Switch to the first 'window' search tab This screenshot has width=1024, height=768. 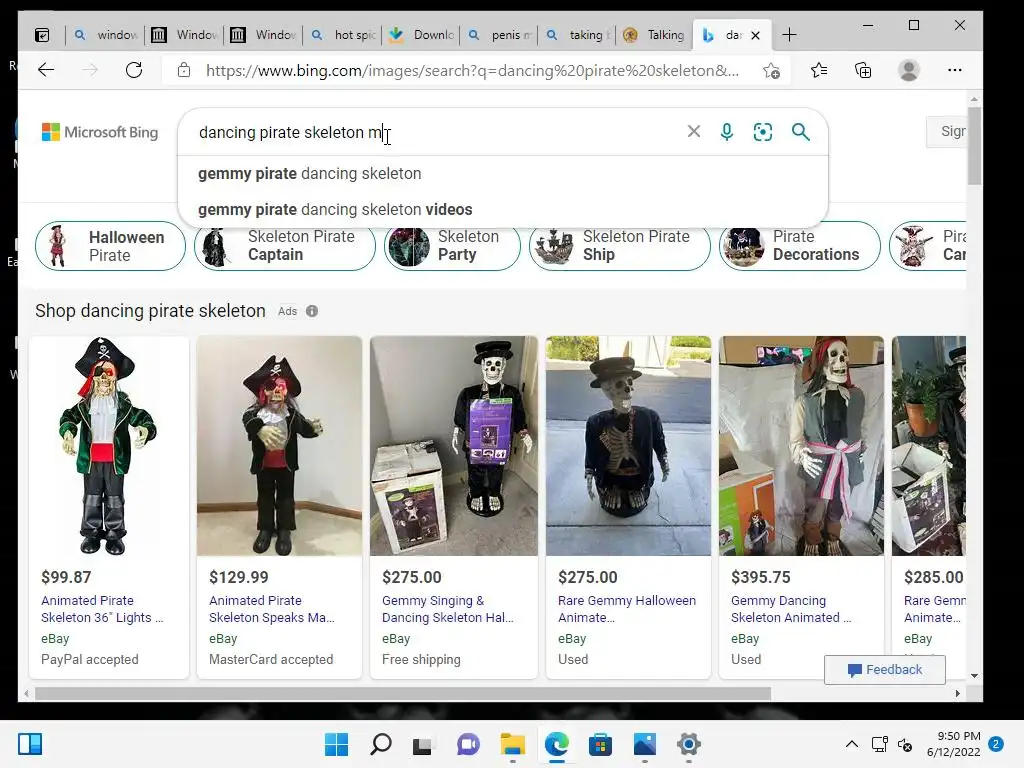point(104,35)
